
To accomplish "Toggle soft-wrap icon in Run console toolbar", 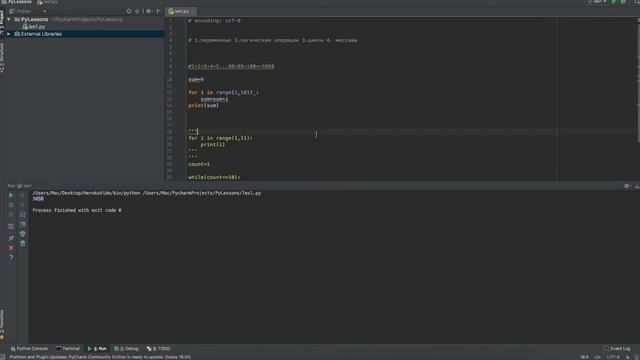I will pos(22,215).
